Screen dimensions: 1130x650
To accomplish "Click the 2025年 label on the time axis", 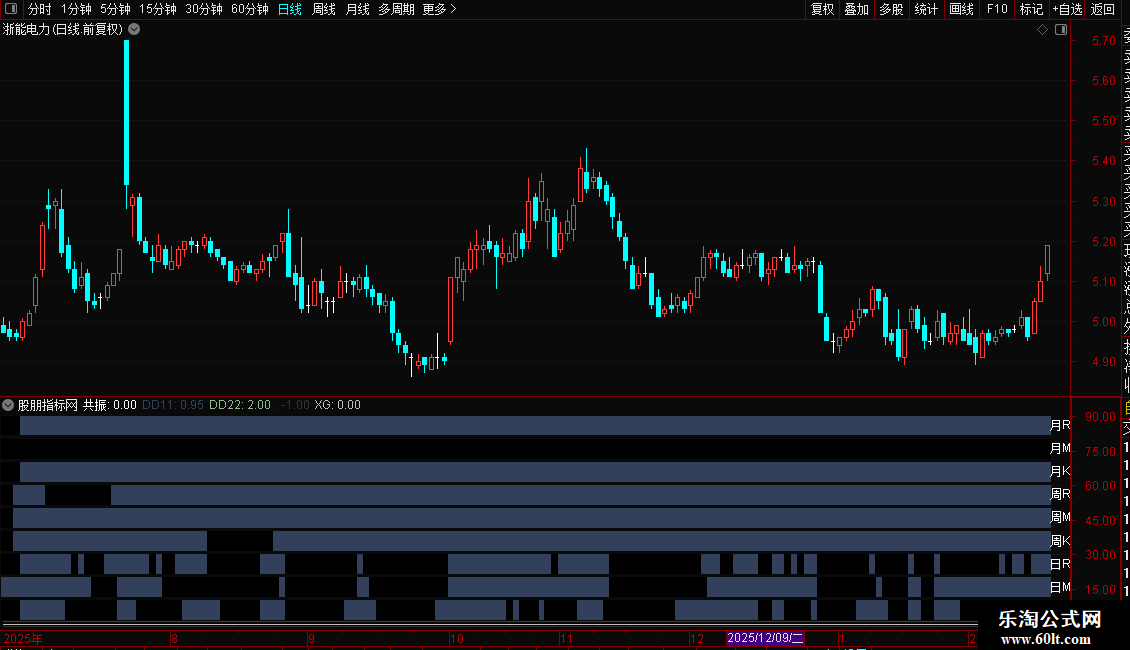I will tap(23, 638).
